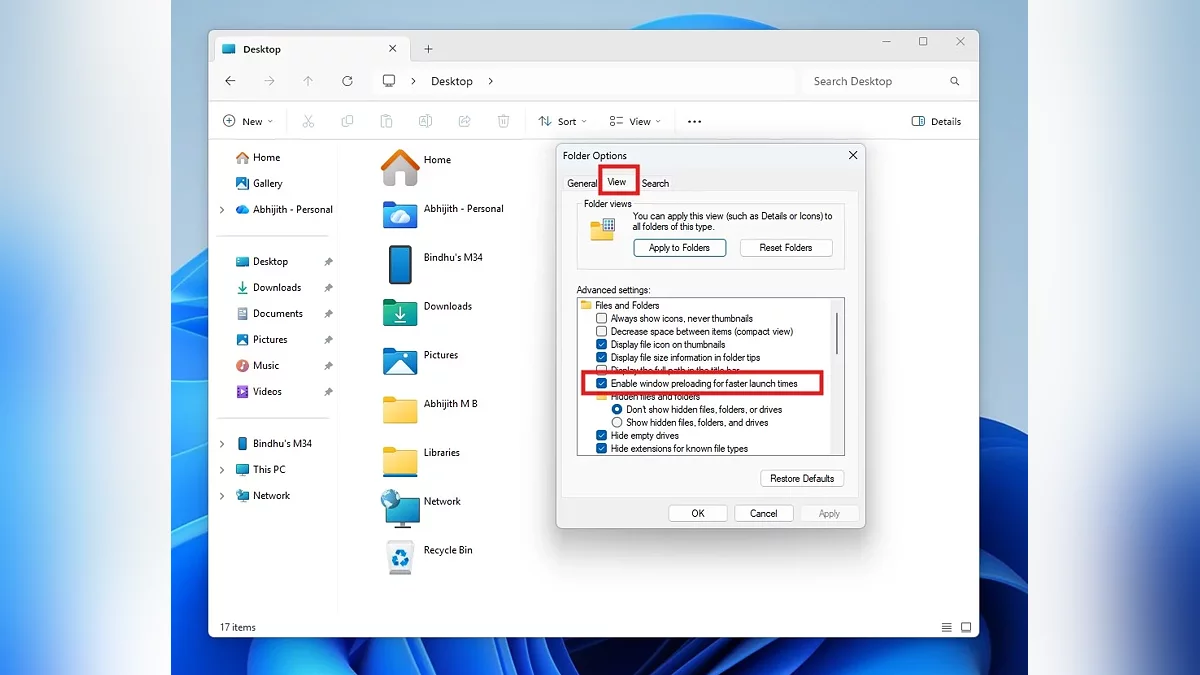
Task: Click the Restore Defaults button
Action: click(x=801, y=479)
